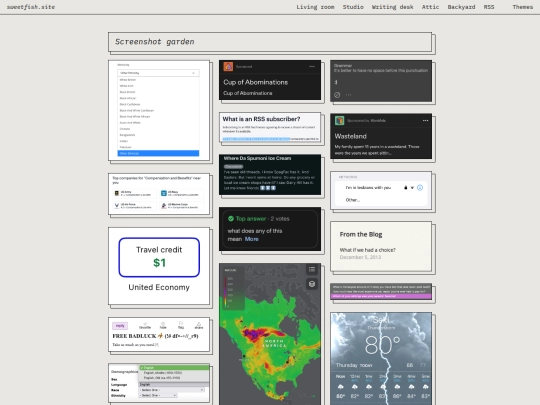Screen dimensions: 540x405
Task: Click the block icon in Grammar card
Action: 337,95
